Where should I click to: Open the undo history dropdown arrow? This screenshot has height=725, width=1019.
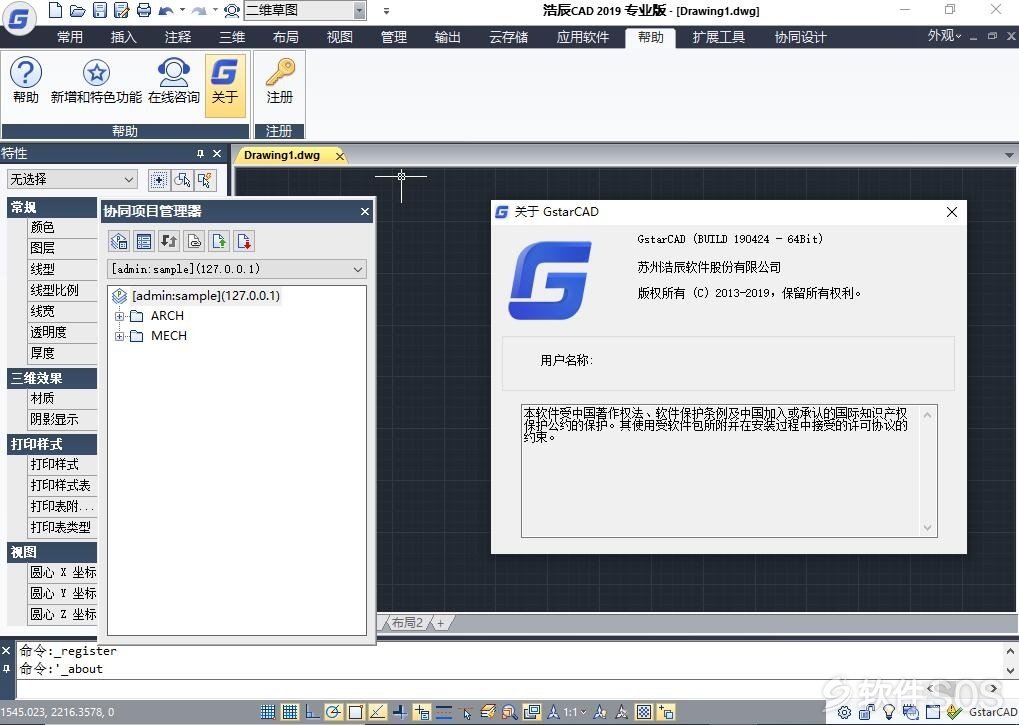pos(182,10)
